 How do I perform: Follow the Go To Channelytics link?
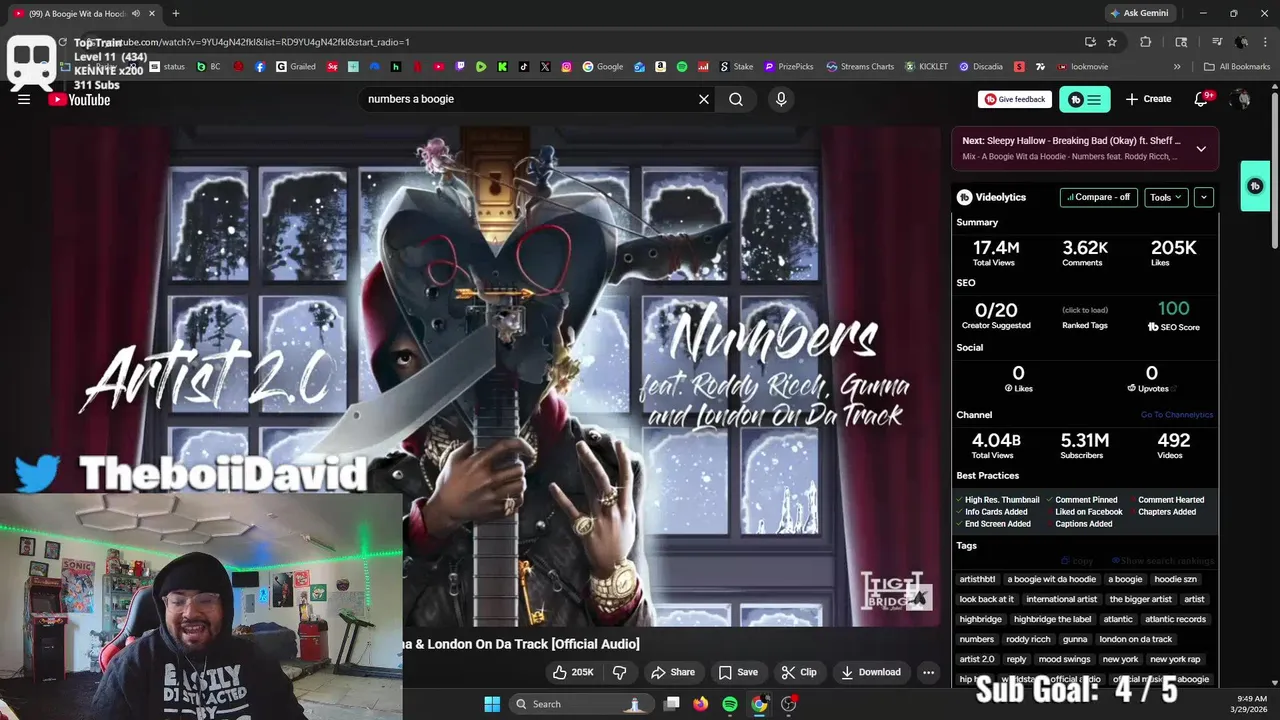tap(1176, 415)
